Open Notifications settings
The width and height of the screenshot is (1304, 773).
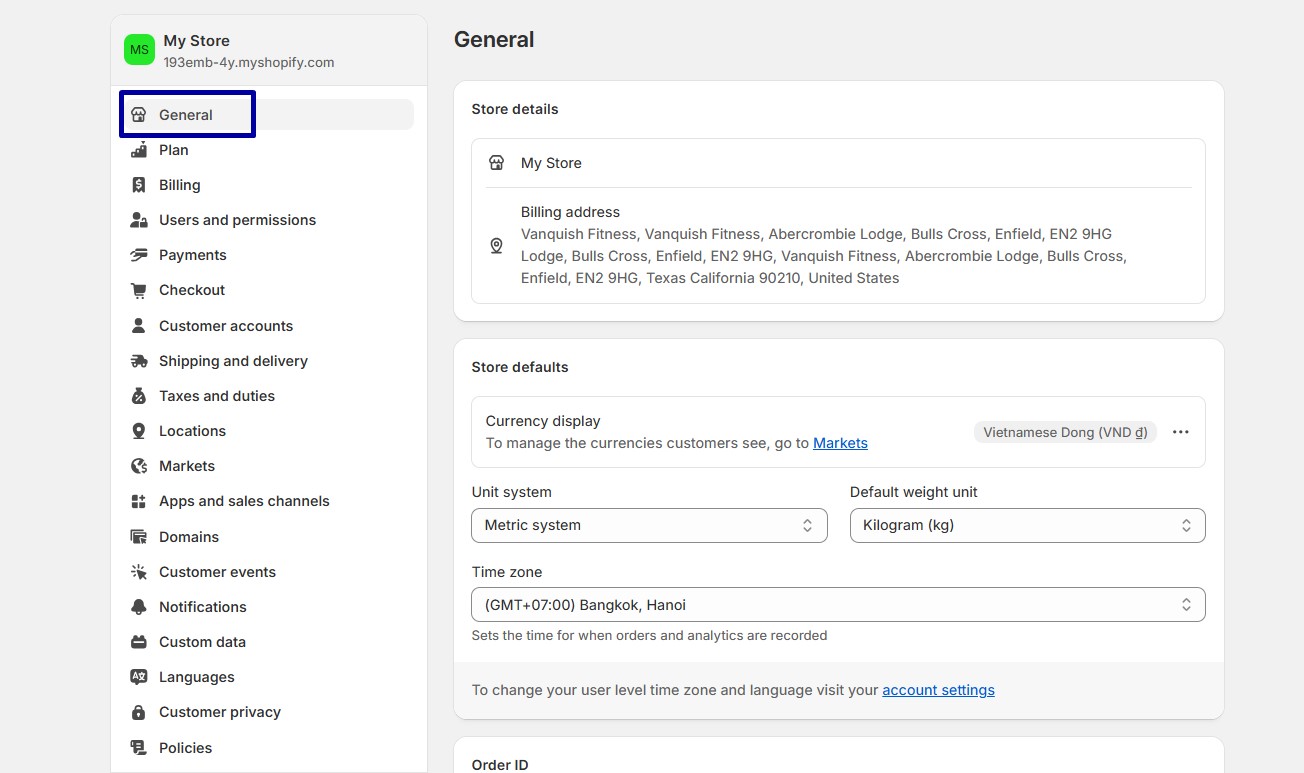click(268, 607)
